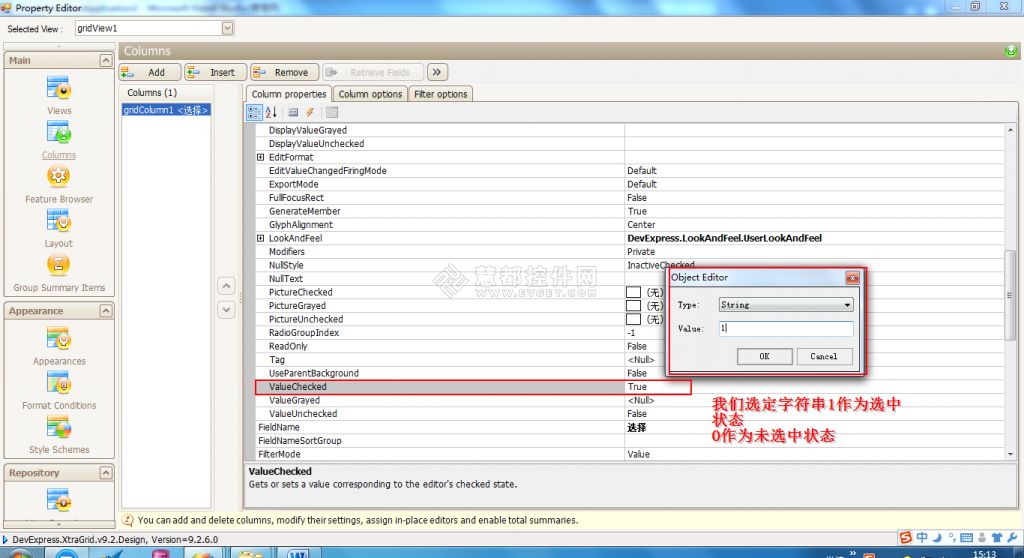Viewport: 1024px width, 558px height.
Task: Select the ExportMode property row
Action: 630,184
